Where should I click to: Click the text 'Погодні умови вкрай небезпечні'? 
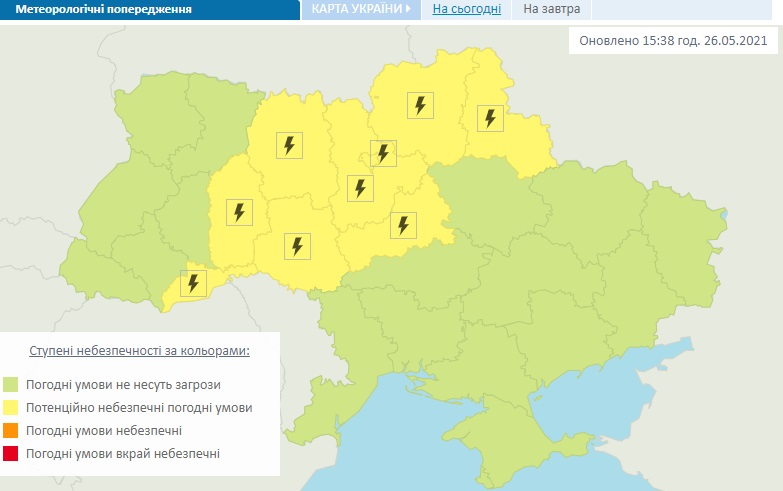[123, 454]
